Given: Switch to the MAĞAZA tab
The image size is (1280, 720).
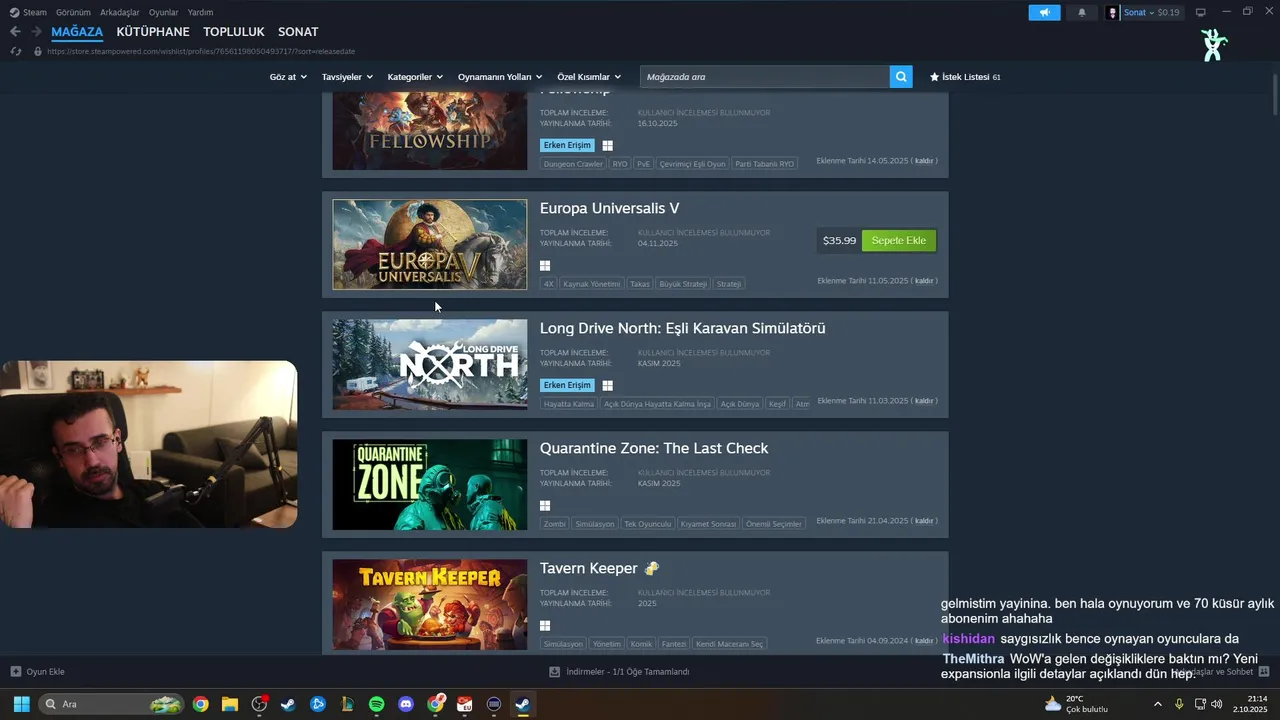Looking at the screenshot, I should [77, 32].
